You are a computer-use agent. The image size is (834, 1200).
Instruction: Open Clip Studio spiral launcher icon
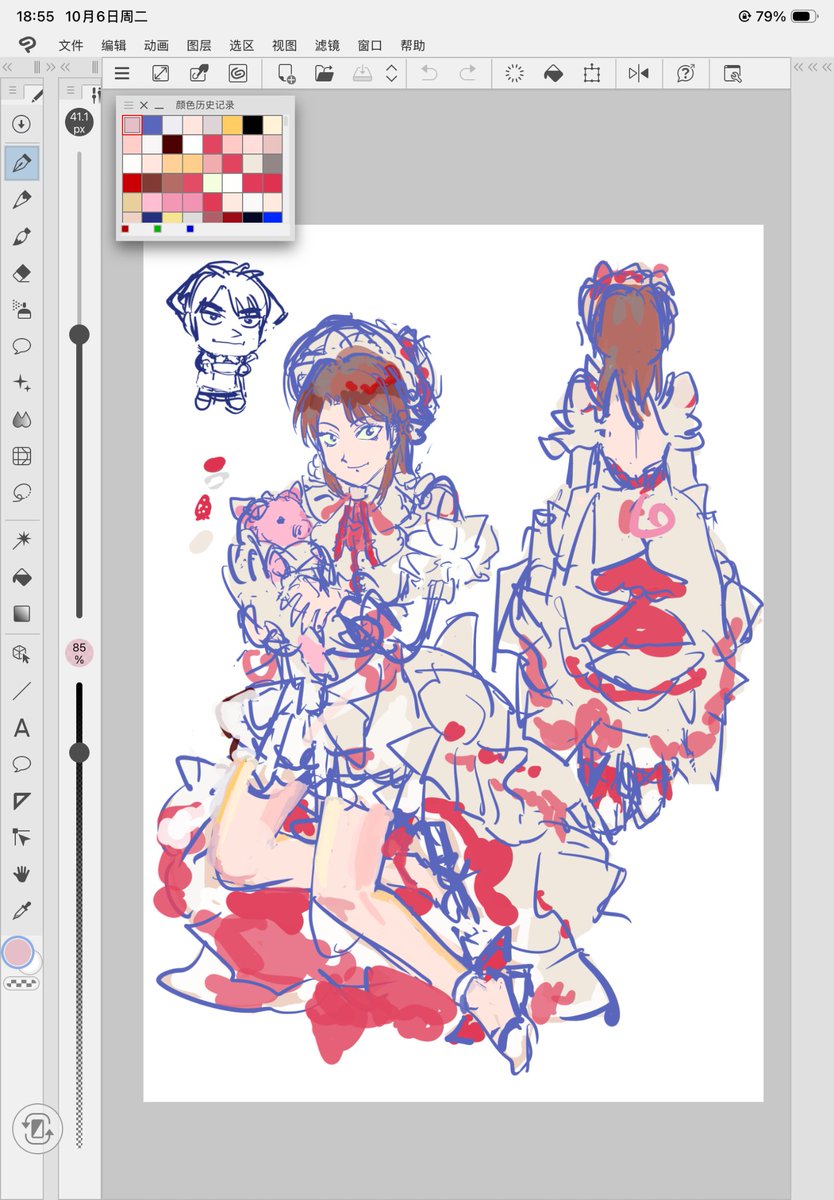(x=238, y=73)
